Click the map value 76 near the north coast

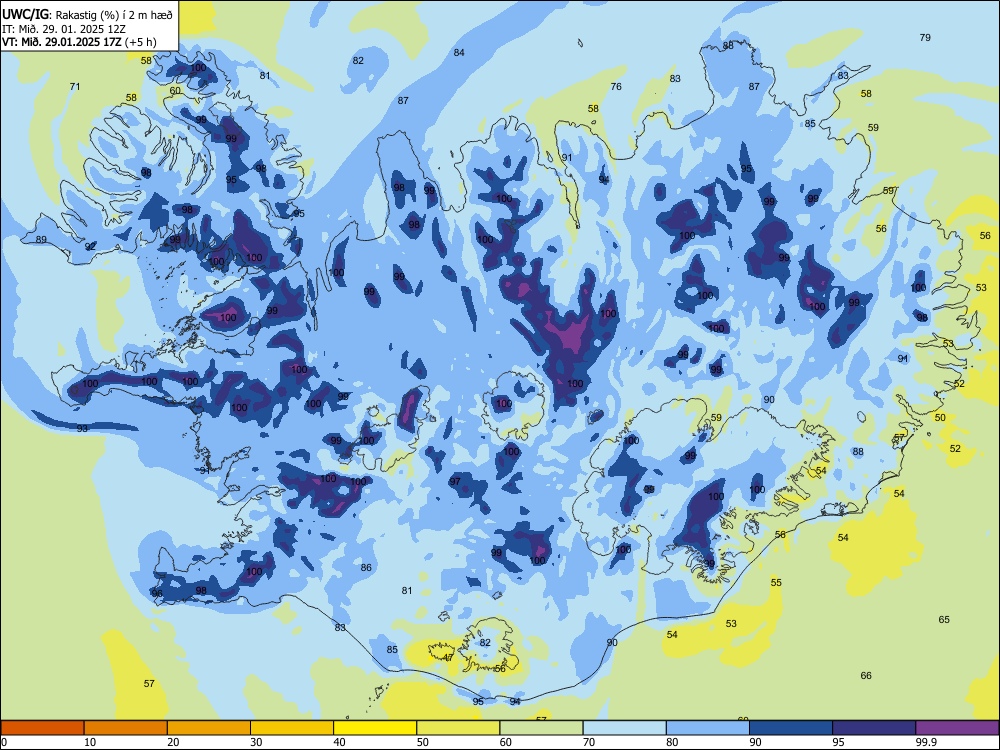[x=616, y=86]
